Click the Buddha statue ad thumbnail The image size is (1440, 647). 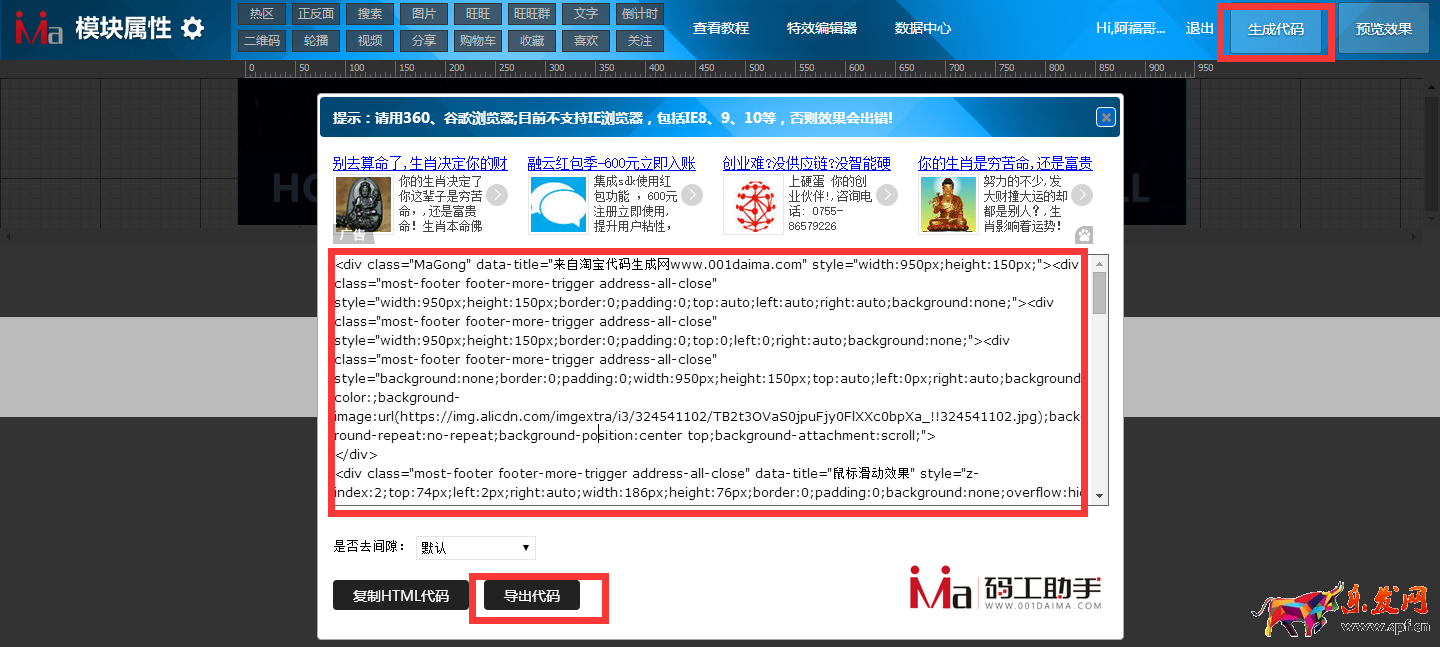click(x=362, y=205)
